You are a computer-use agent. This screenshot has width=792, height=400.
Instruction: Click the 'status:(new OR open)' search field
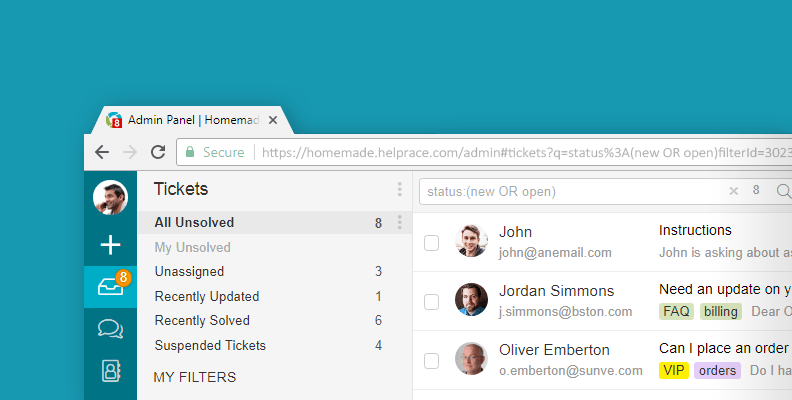(x=573, y=191)
